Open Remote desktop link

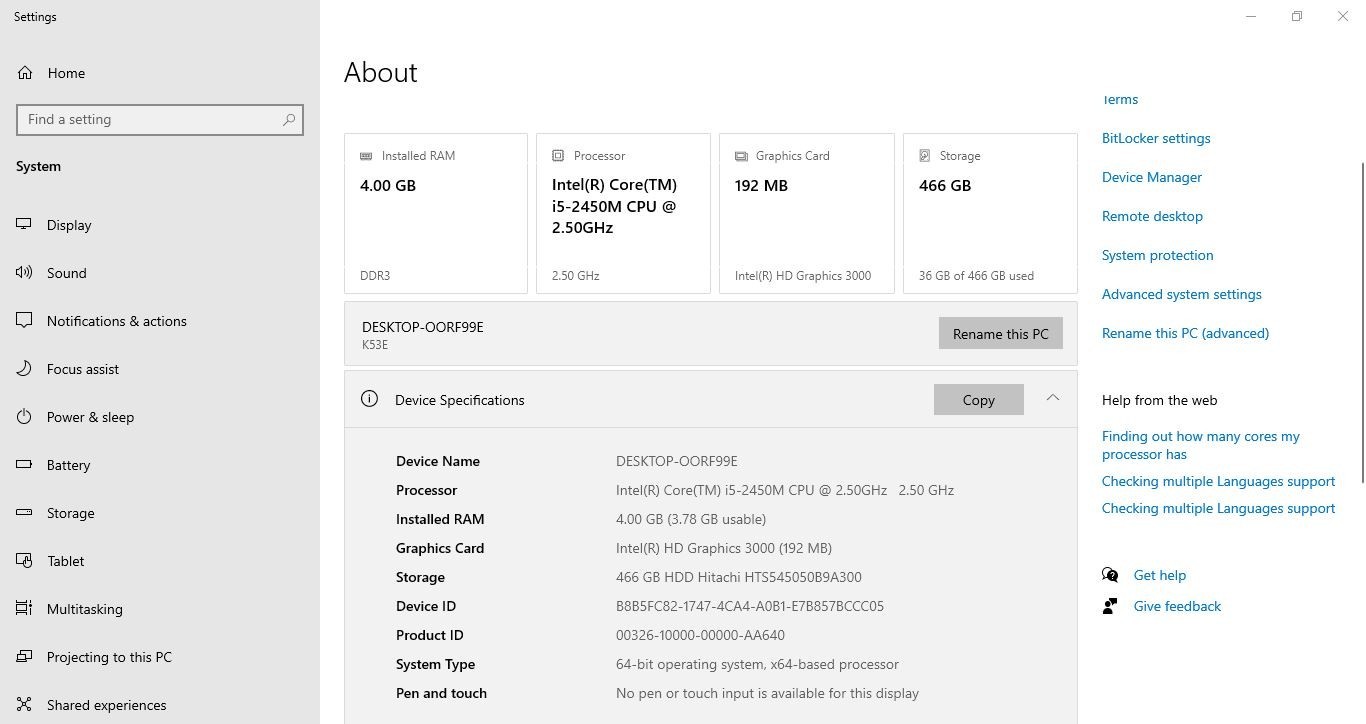pos(1152,216)
